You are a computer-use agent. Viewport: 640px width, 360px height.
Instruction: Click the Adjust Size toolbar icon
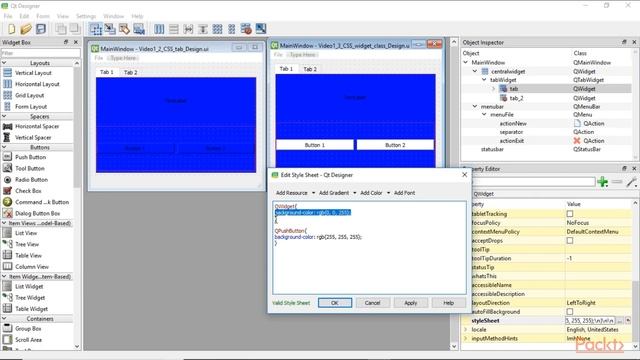point(261,29)
